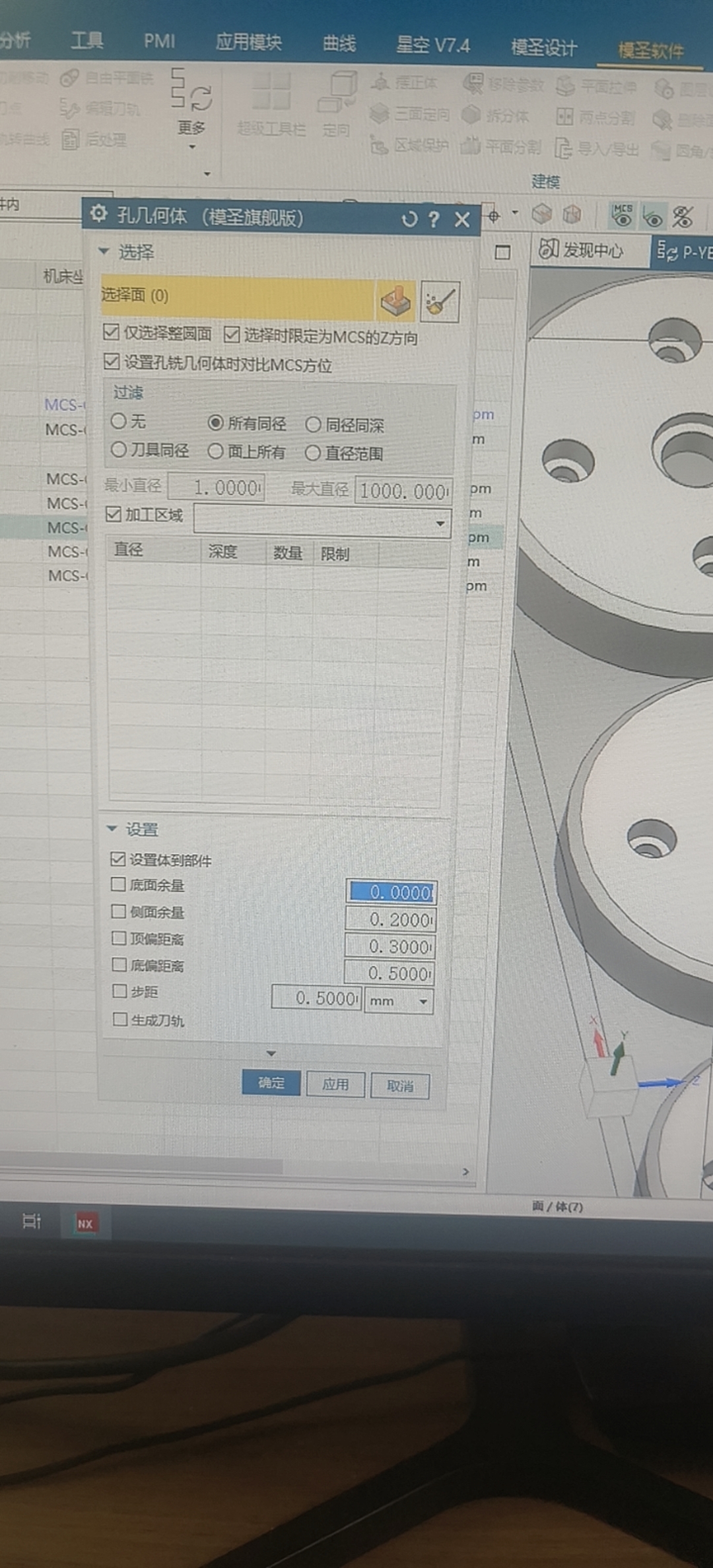Image resolution: width=713 pixels, height=1568 pixels.
Task: Uncheck the 加工区域 checkbox
Action: click(114, 514)
